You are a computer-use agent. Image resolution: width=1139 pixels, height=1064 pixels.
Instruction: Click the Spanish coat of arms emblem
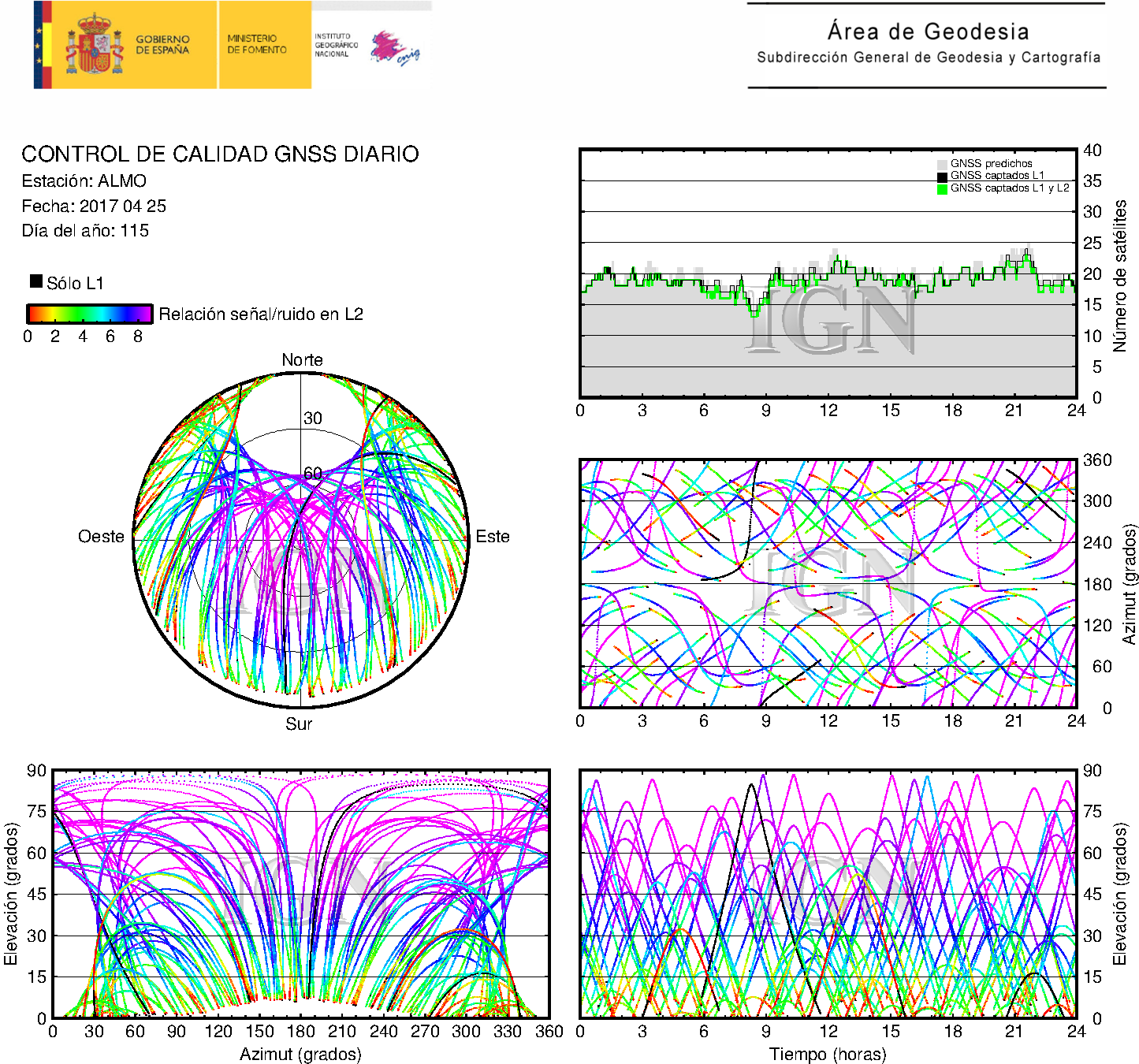tap(94, 44)
